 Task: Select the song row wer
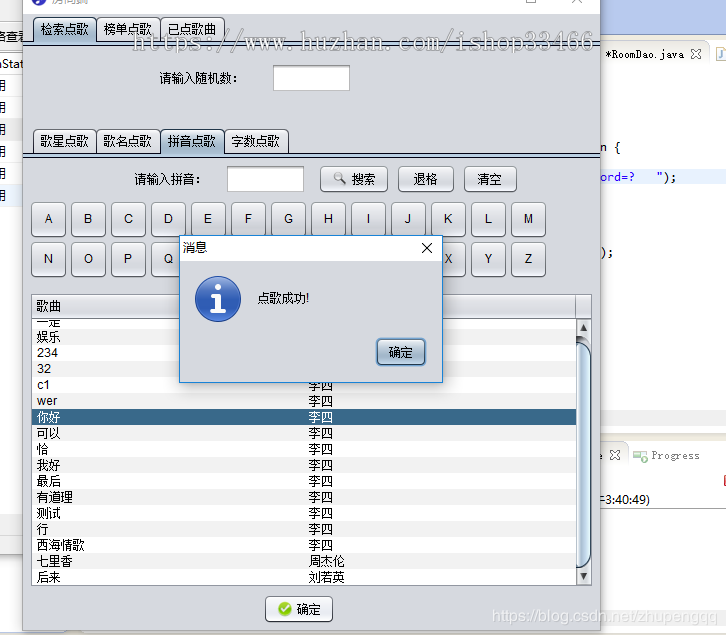(x=304, y=401)
